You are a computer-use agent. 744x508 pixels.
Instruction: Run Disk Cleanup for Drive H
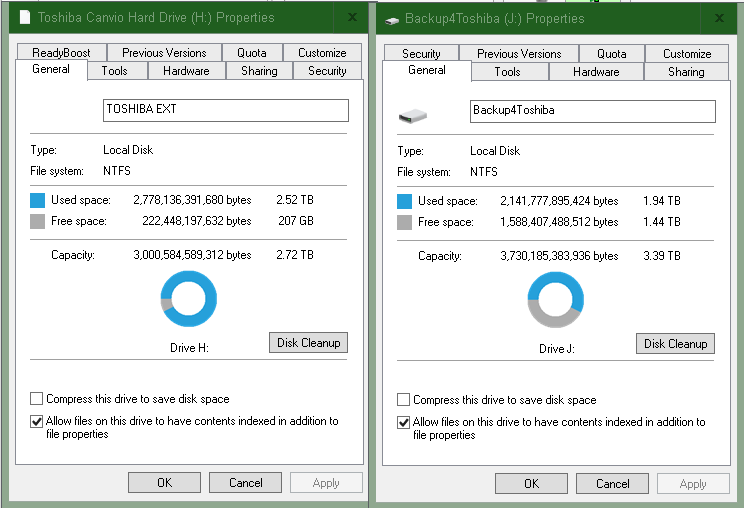tap(308, 342)
